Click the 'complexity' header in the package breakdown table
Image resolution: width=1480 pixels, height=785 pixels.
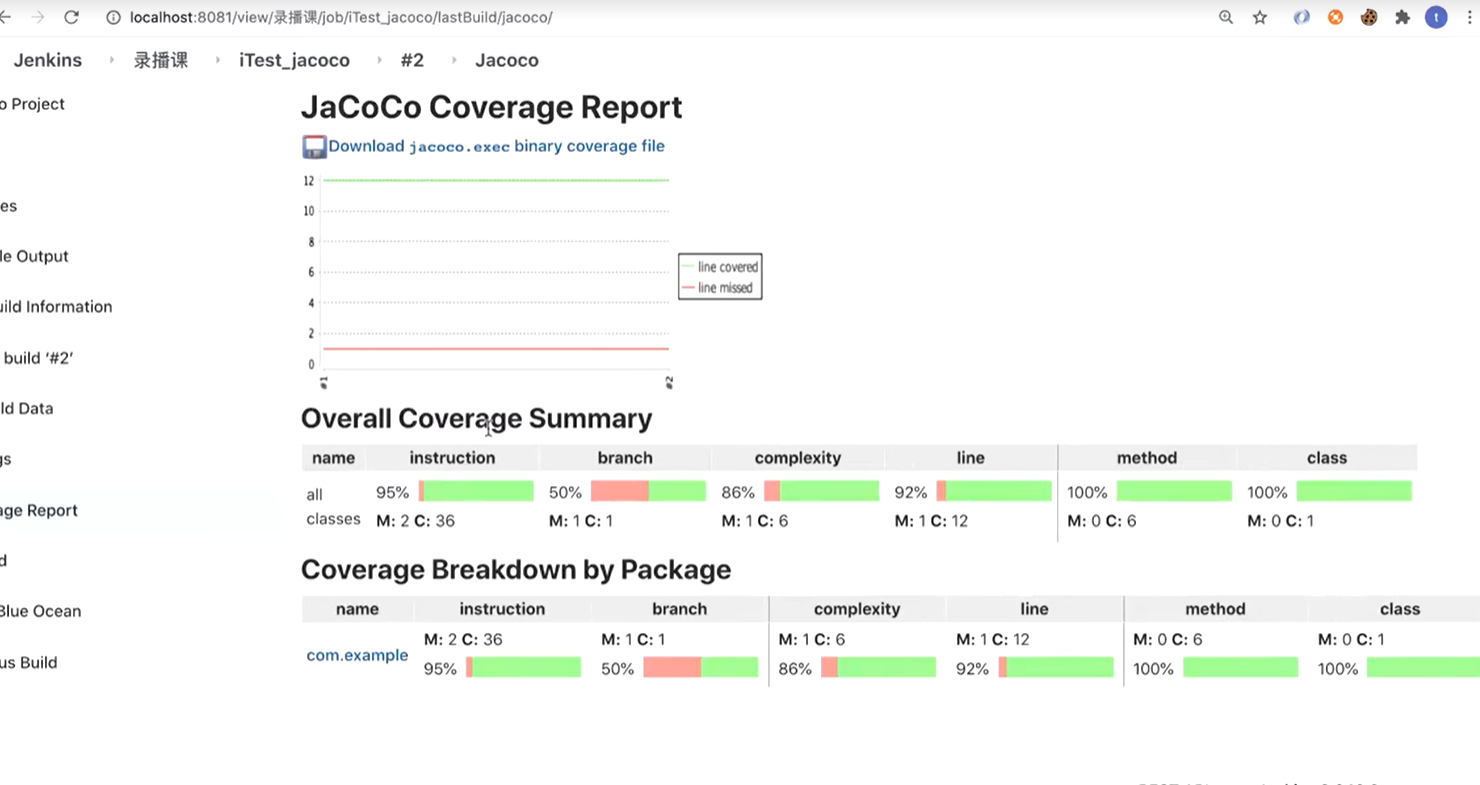[857, 609]
